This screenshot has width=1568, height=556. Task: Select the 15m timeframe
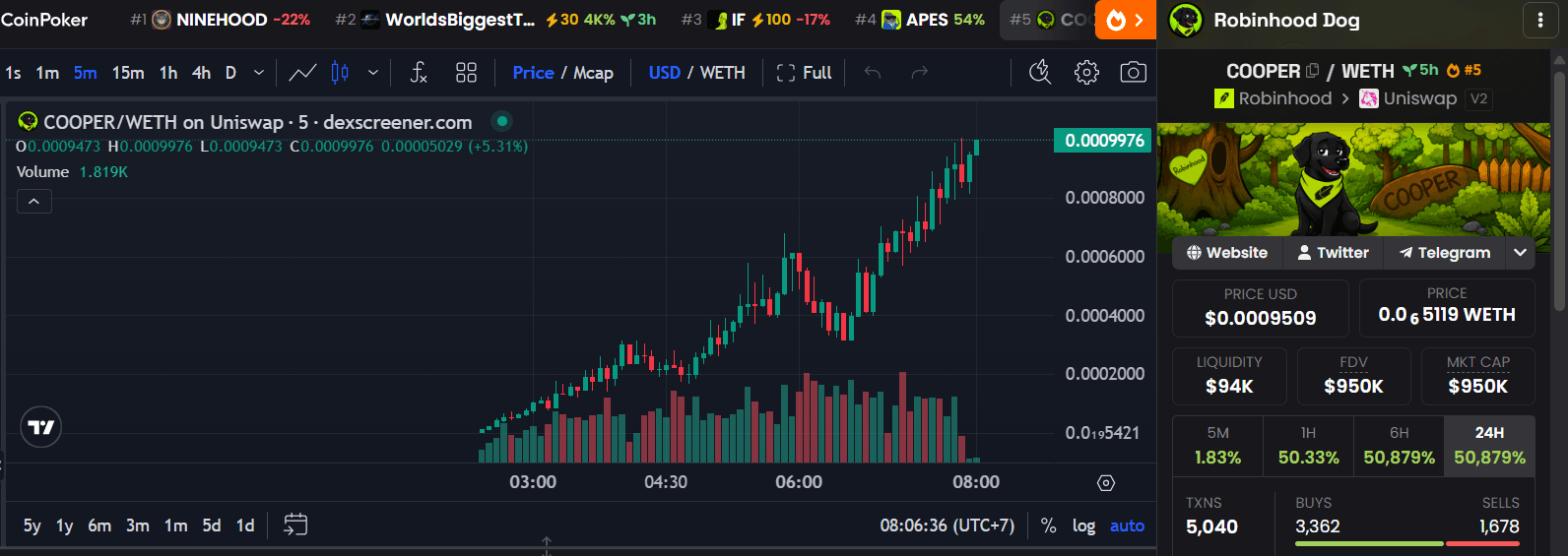tap(128, 73)
